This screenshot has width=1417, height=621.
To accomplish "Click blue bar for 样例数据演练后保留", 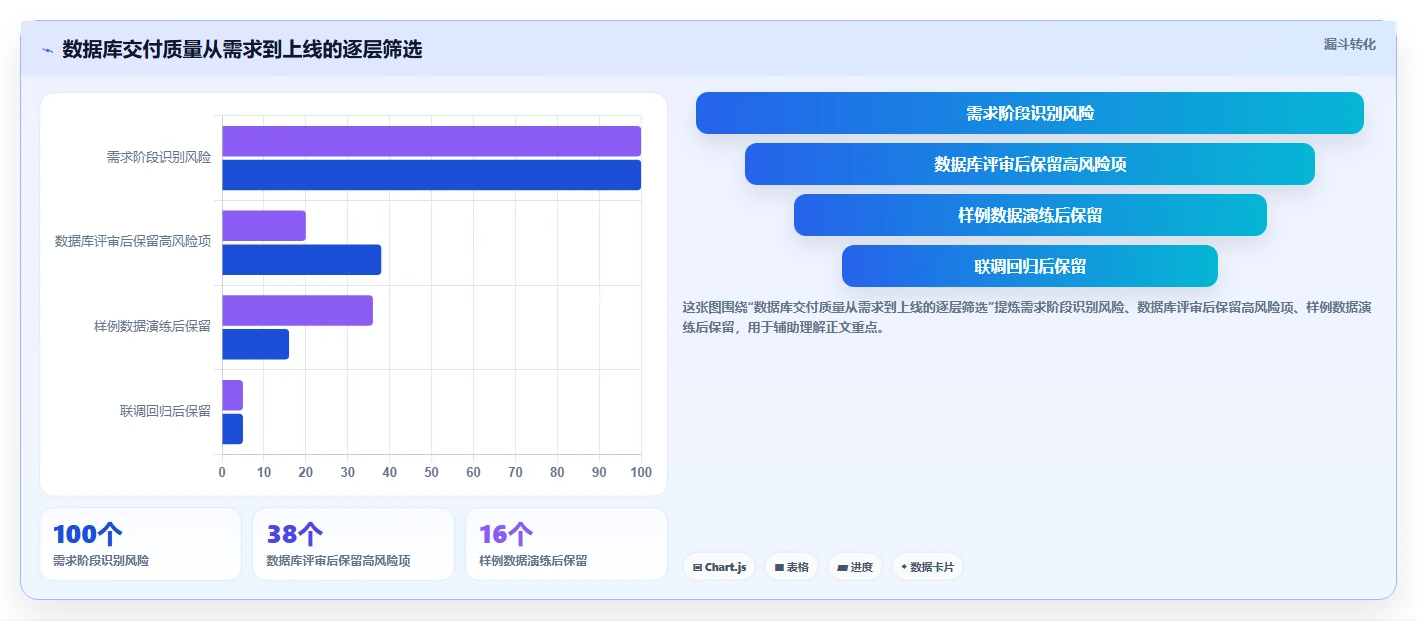I will click(255, 344).
